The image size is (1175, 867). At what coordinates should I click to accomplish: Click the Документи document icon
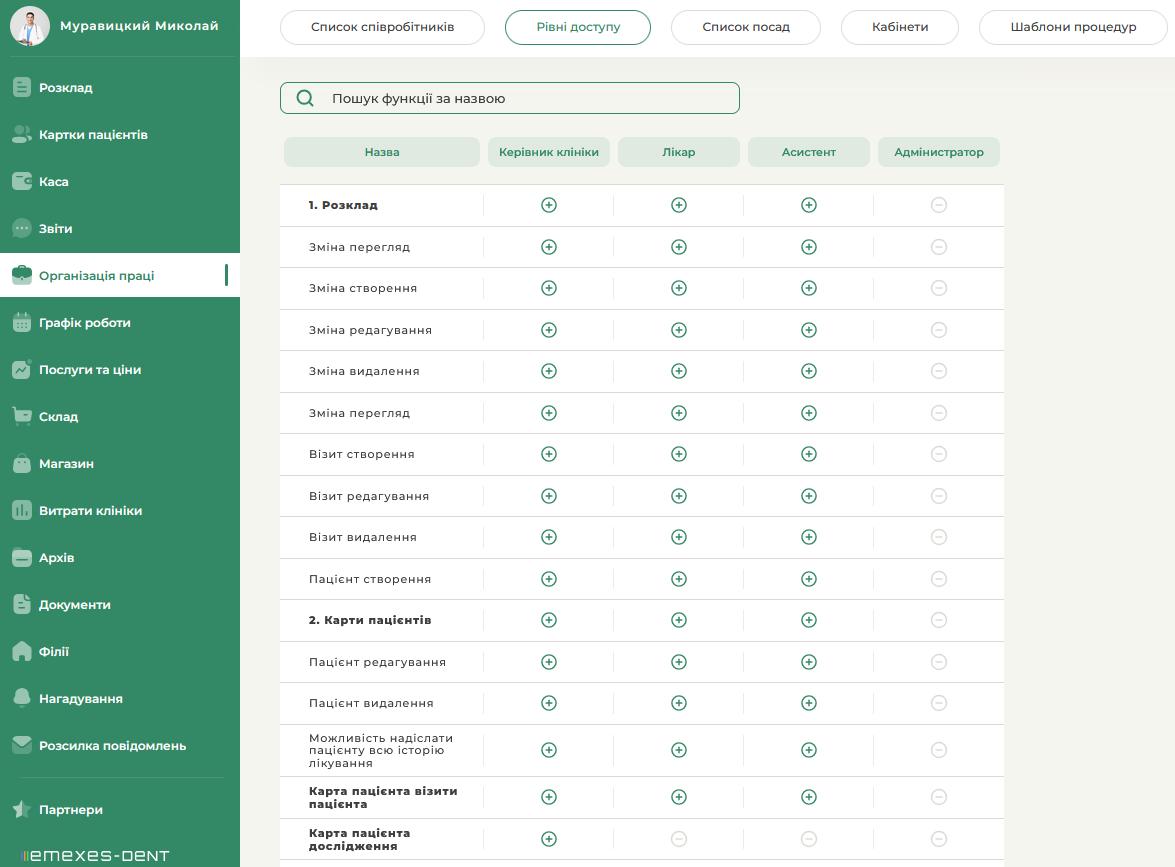[22, 604]
